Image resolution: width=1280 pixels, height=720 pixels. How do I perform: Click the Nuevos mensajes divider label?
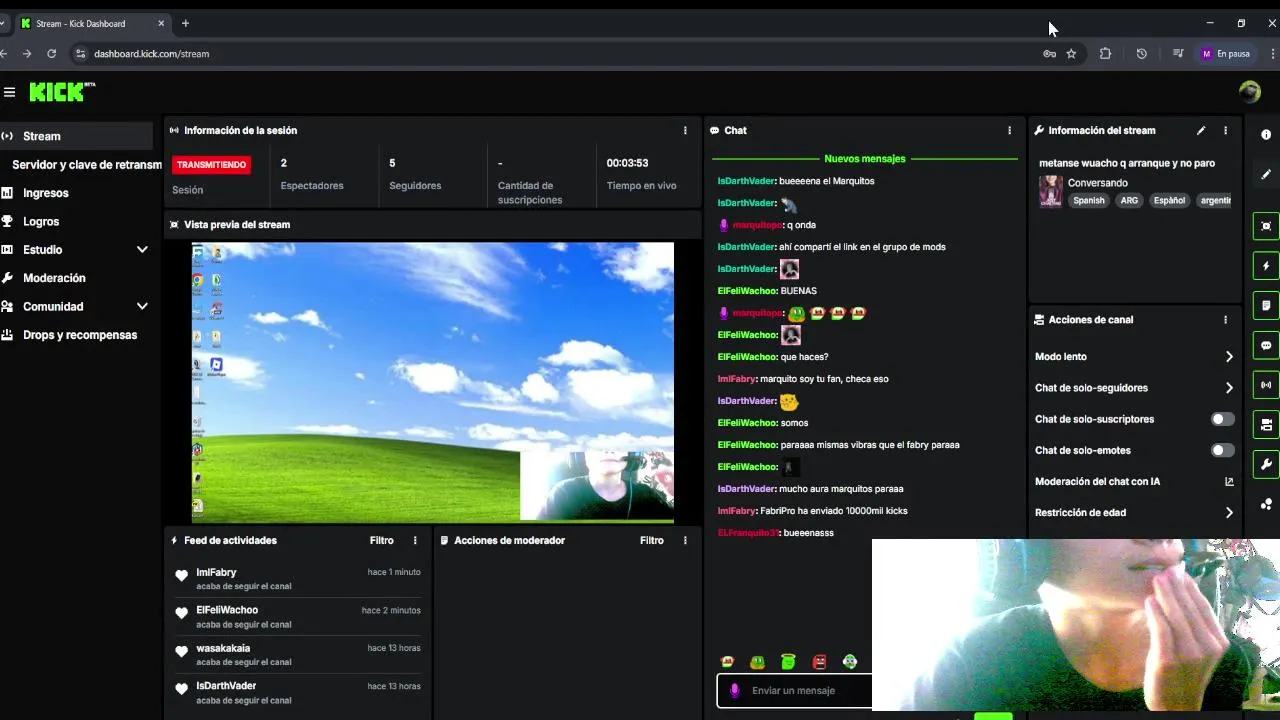[x=865, y=158]
